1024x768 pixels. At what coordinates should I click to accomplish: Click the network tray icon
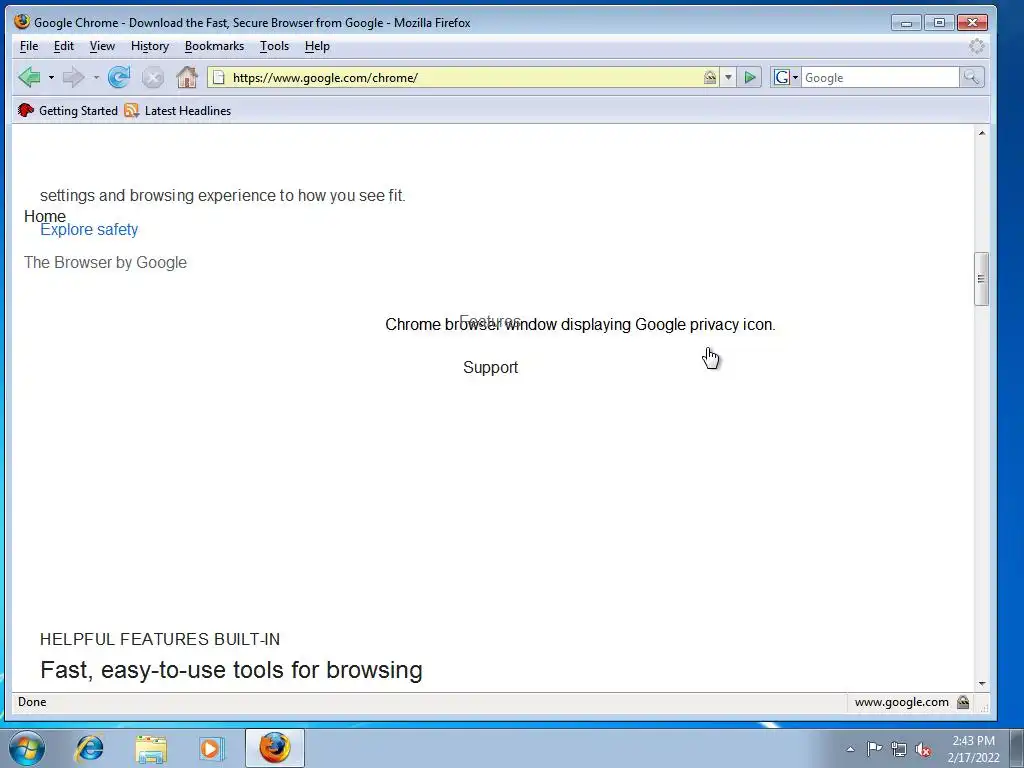click(x=899, y=749)
